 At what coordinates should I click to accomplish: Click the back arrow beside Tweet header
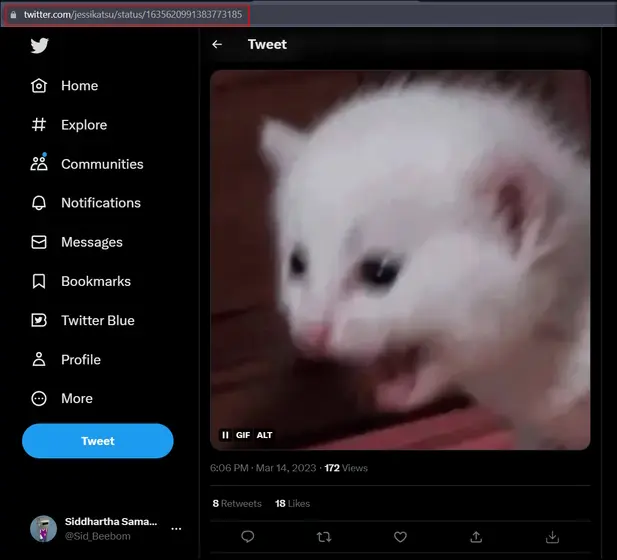click(217, 44)
